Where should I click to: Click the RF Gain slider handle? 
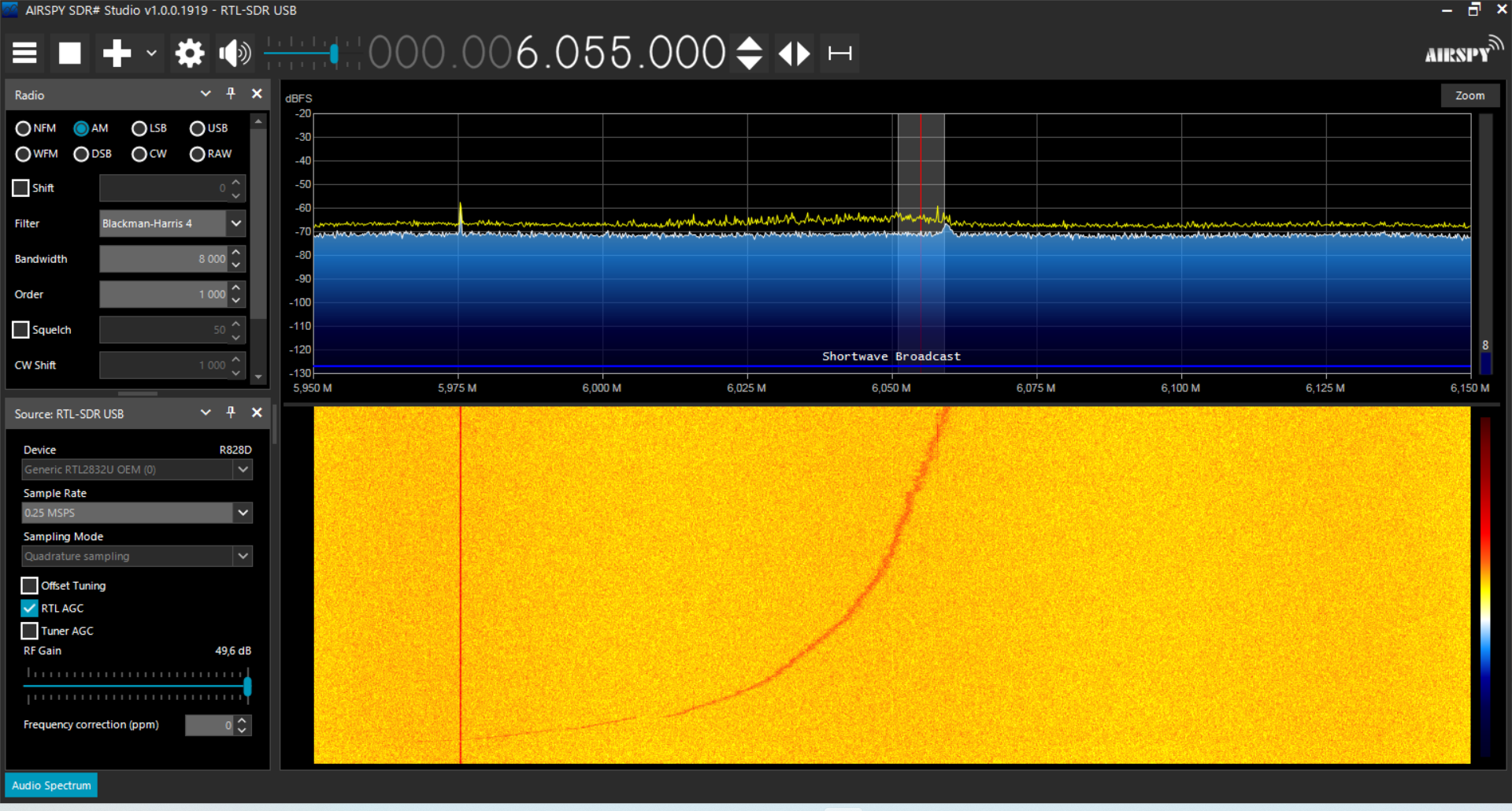click(247, 687)
